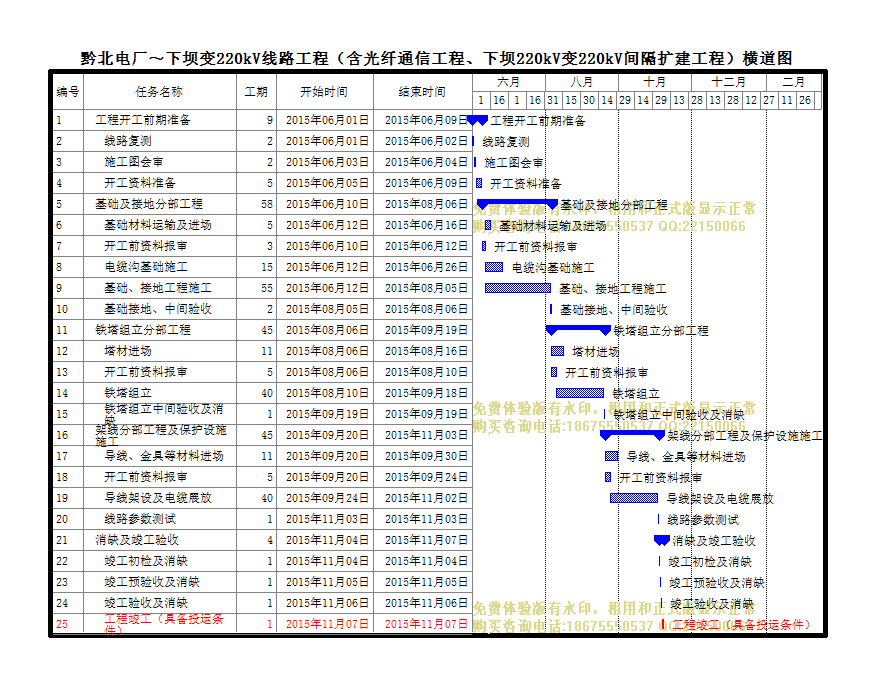The height and width of the screenshot is (684, 874).
Task: Select end date 2015年09月19日 in row 11
Action: (x=426, y=330)
